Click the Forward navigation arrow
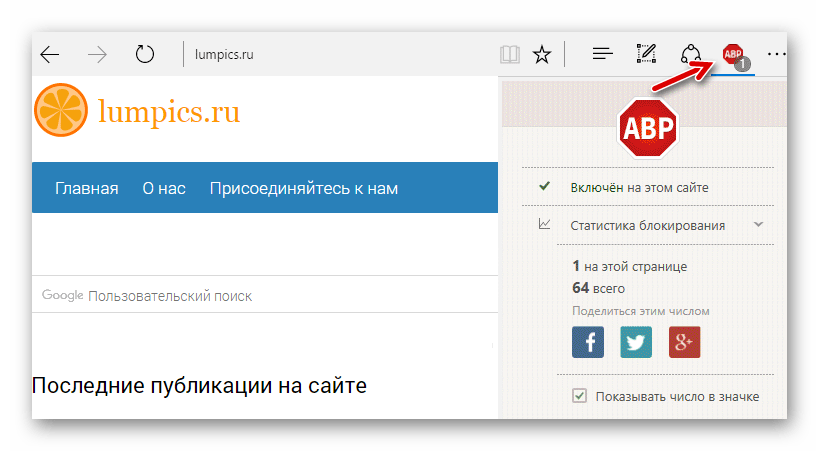This screenshot has width=819, height=451. pos(97,55)
